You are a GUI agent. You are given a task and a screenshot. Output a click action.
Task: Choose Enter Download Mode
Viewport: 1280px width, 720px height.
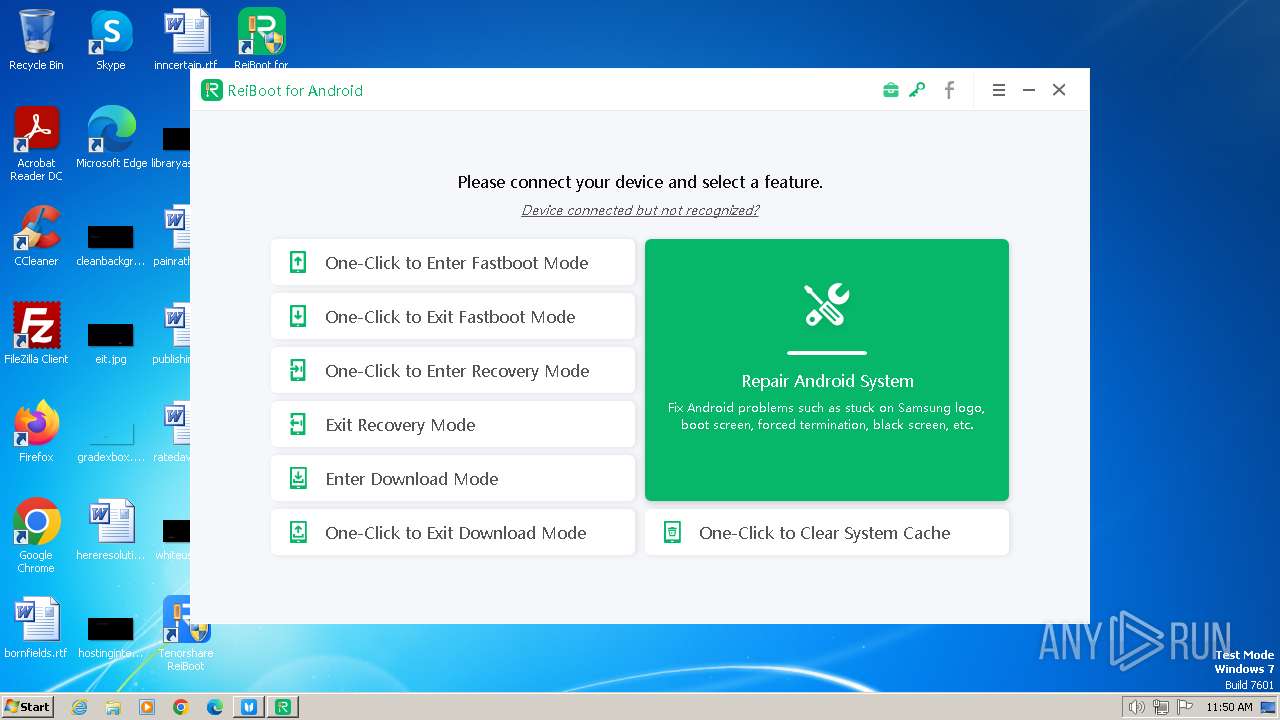tap(453, 478)
